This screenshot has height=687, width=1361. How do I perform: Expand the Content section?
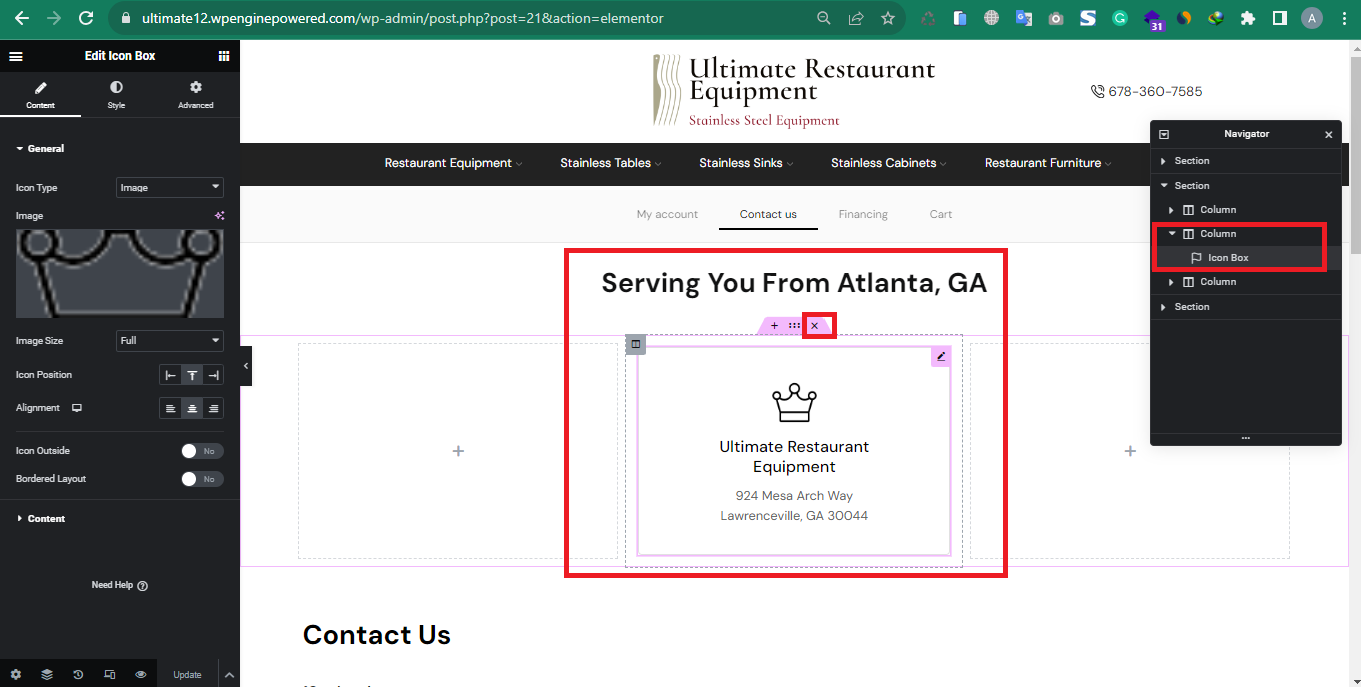(x=40, y=519)
